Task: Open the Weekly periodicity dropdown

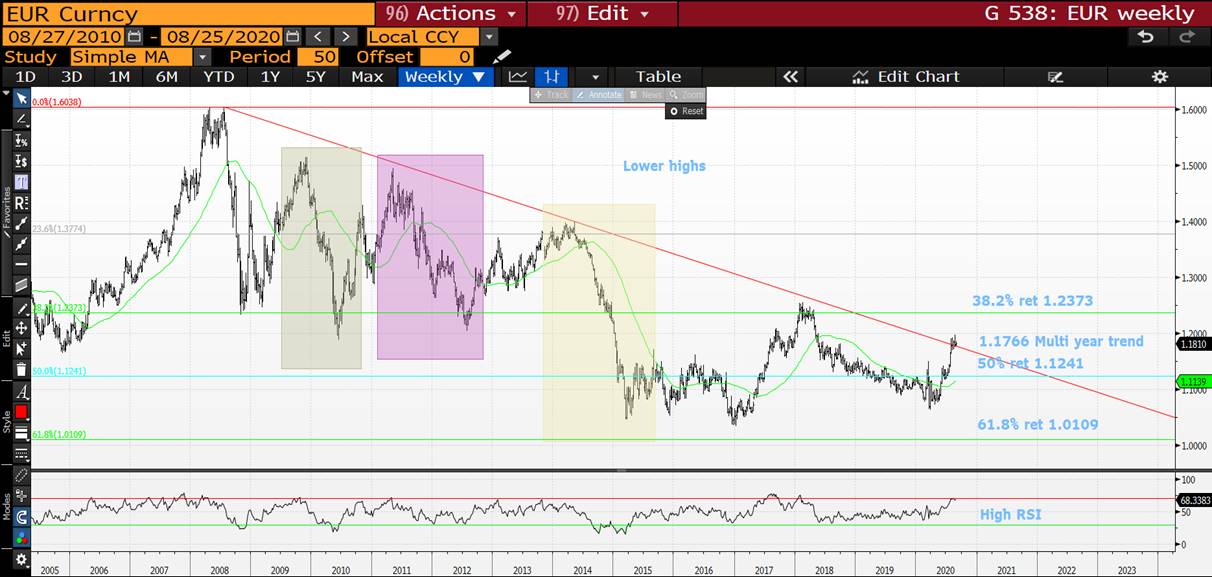Action: (445, 77)
